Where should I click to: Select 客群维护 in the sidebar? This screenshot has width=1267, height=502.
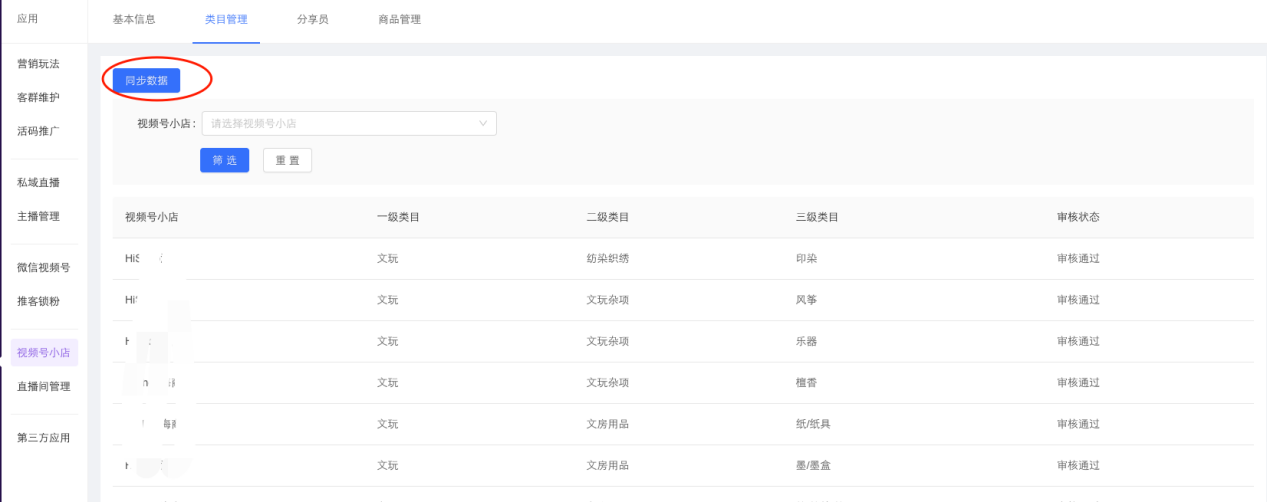[x=38, y=98]
